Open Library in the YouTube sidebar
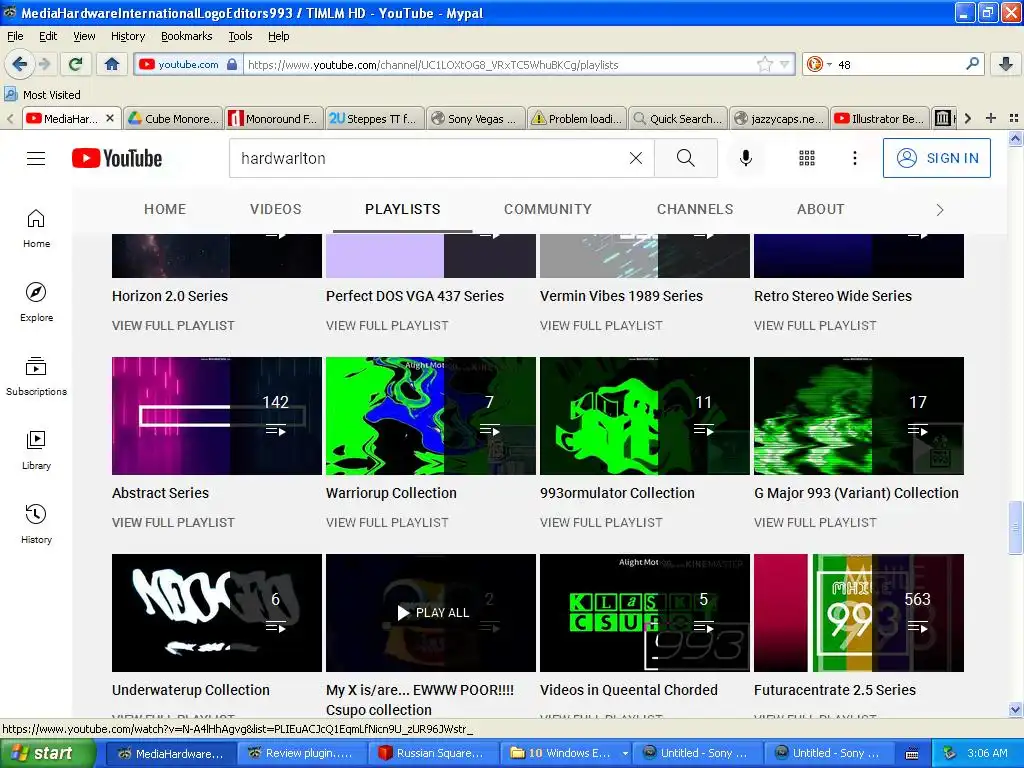Viewport: 1024px width, 768px height. pos(36,450)
